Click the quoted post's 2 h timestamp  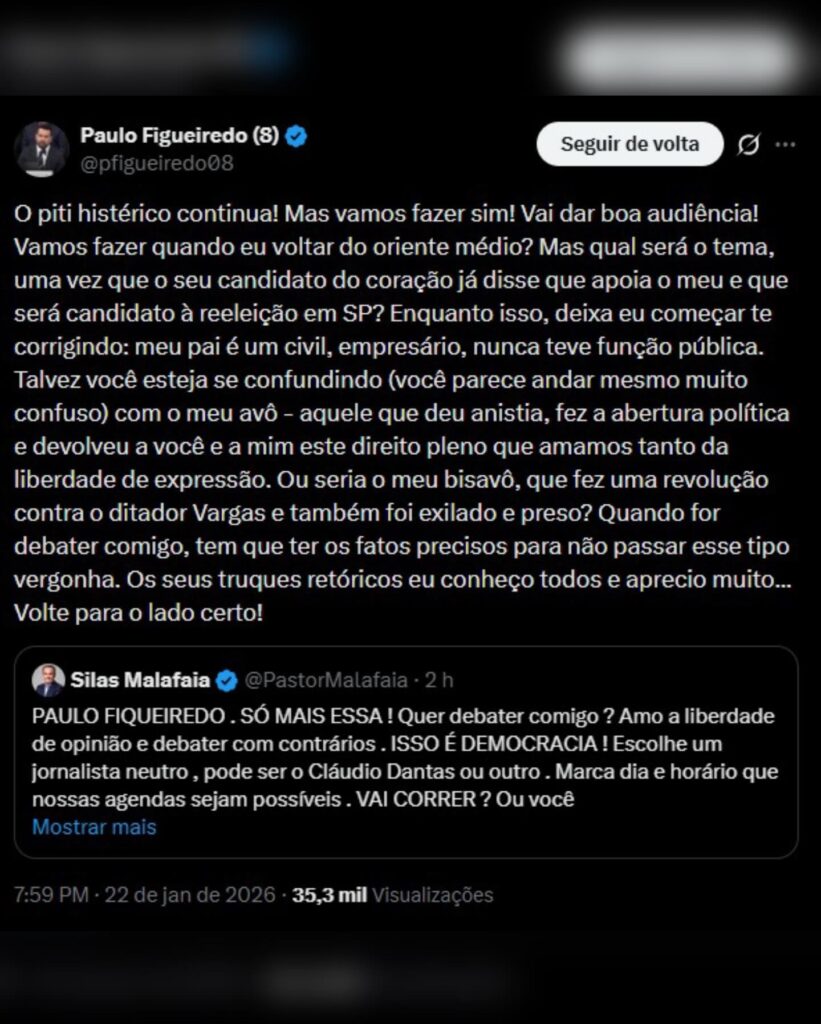click(439, 681)
